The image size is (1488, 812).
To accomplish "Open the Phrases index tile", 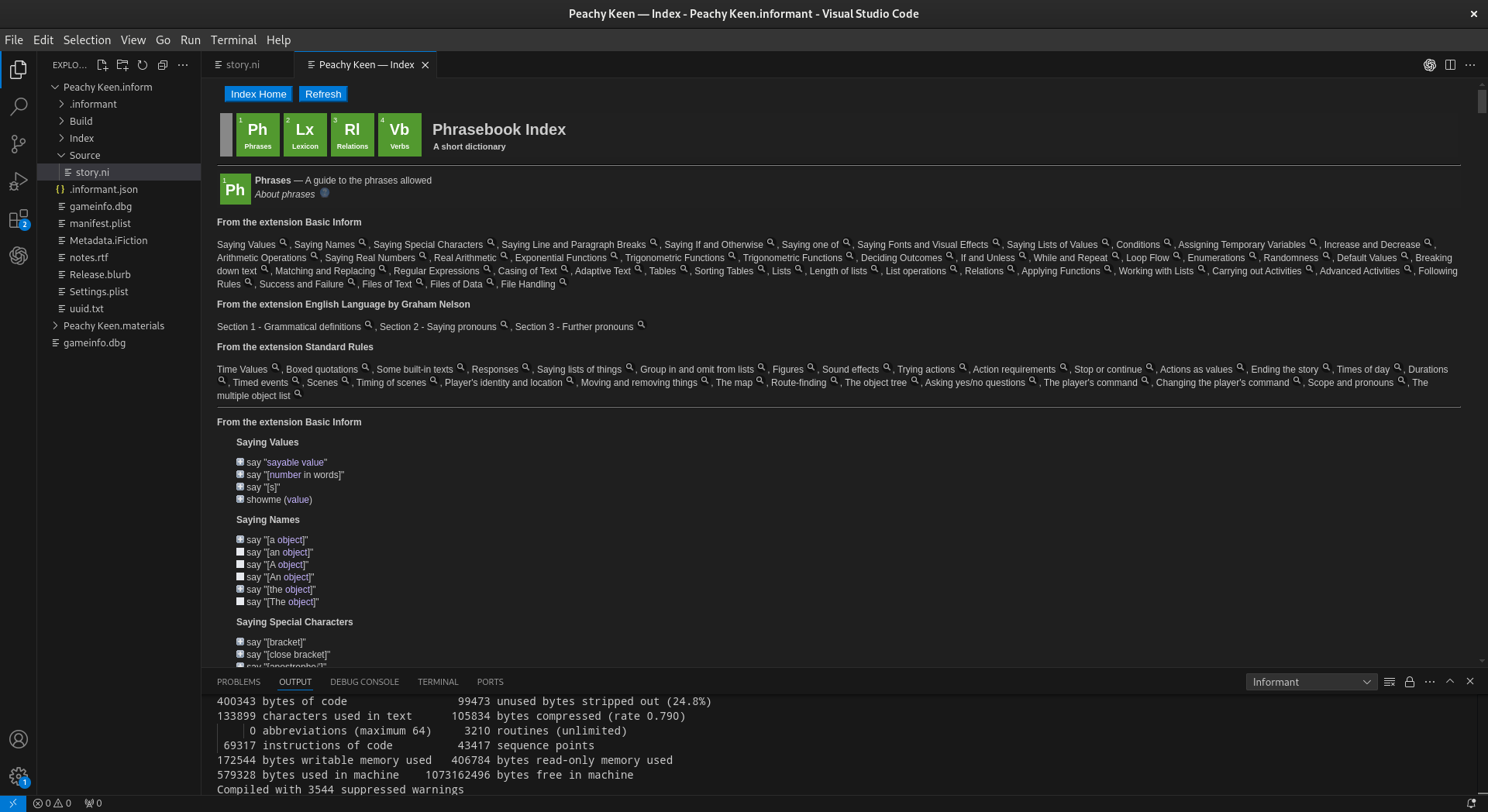I will (258, 135).
